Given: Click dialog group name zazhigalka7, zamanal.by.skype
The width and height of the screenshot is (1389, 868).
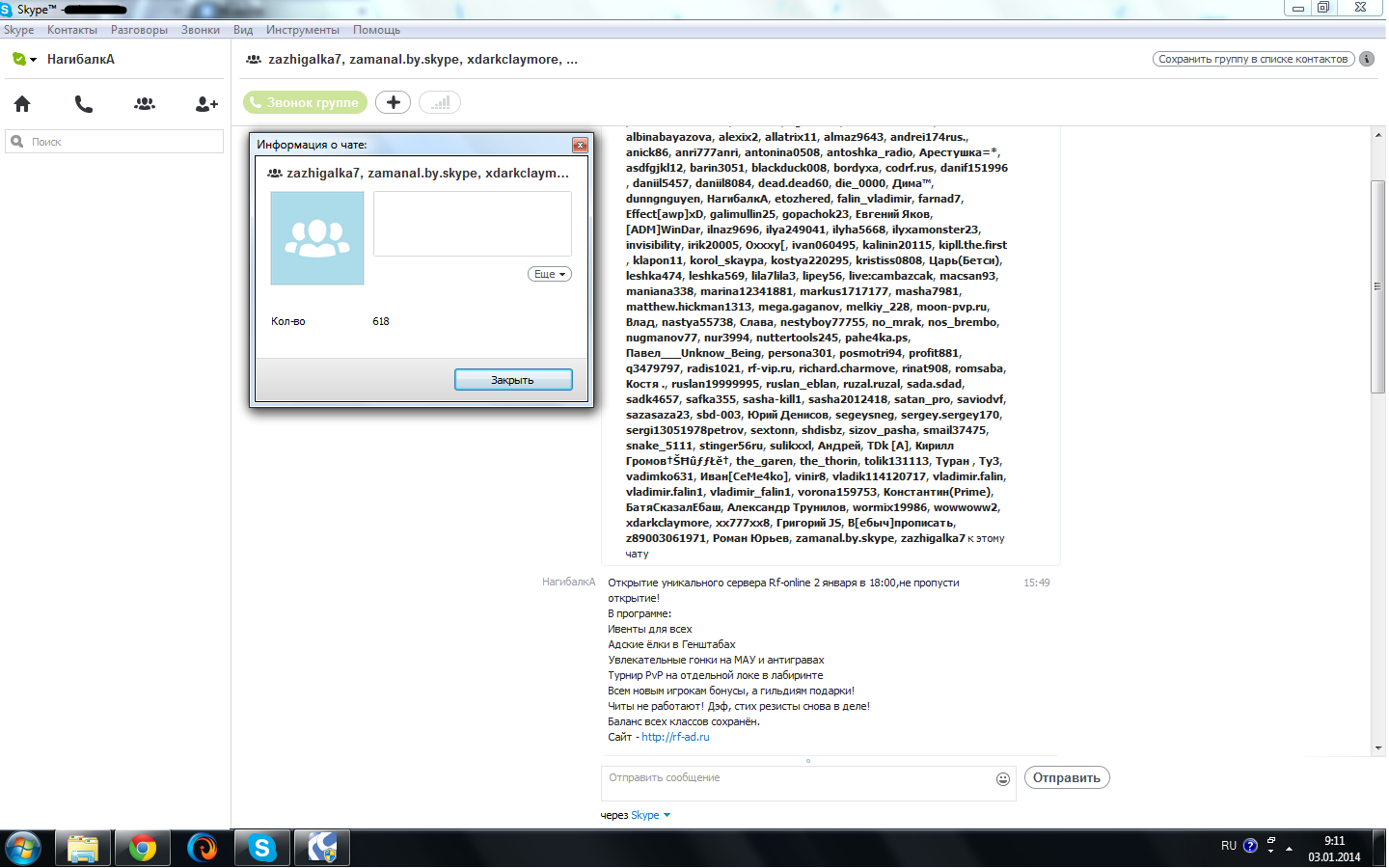Looking at the screenshot, I should [427, 173].
